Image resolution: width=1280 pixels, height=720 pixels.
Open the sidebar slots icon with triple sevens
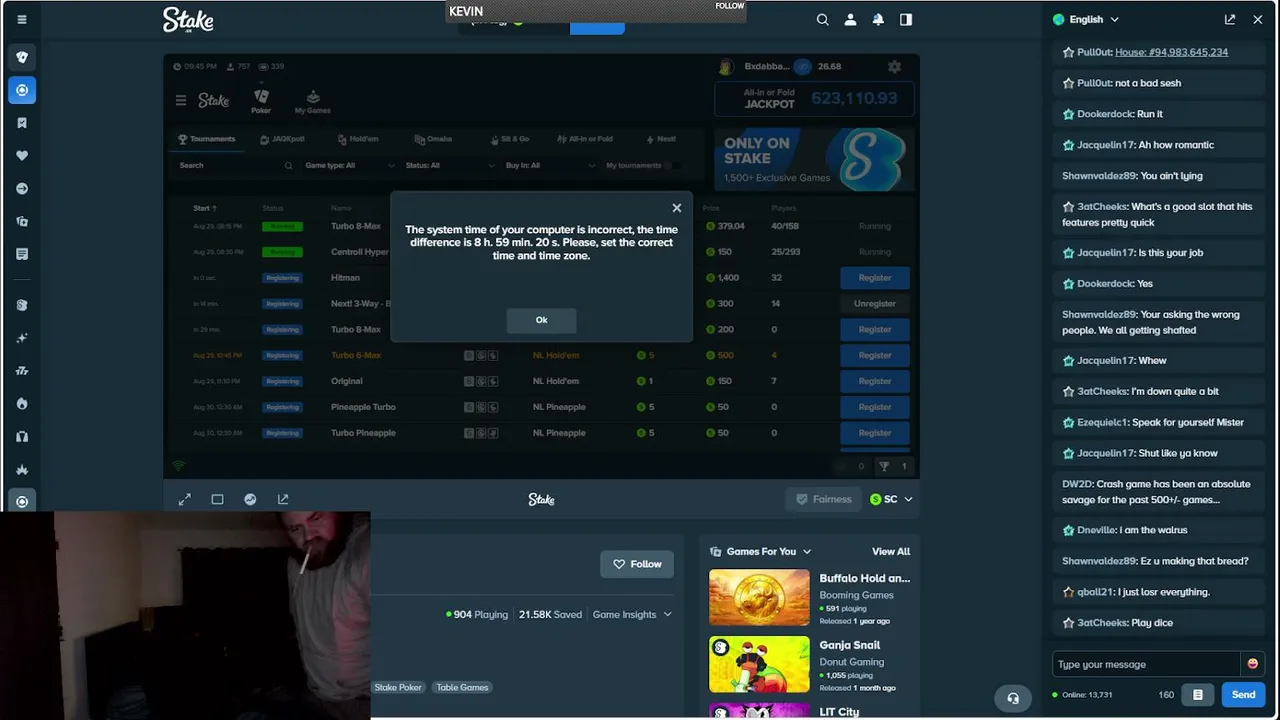[x=22, y=371]
